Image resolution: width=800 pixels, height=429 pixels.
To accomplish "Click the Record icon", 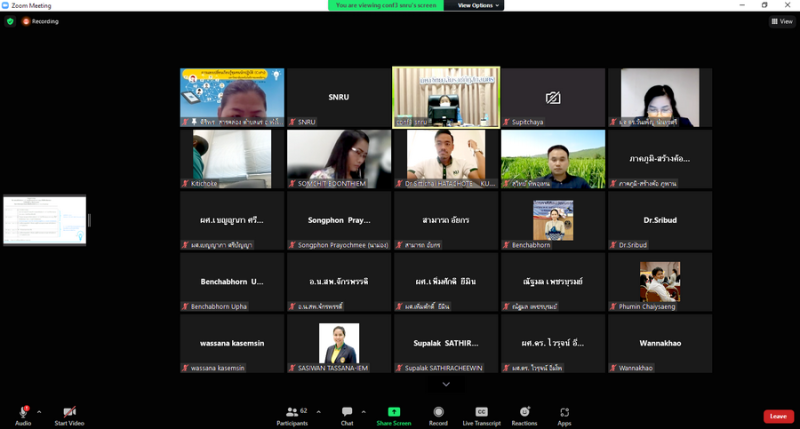I will [438, 412].
